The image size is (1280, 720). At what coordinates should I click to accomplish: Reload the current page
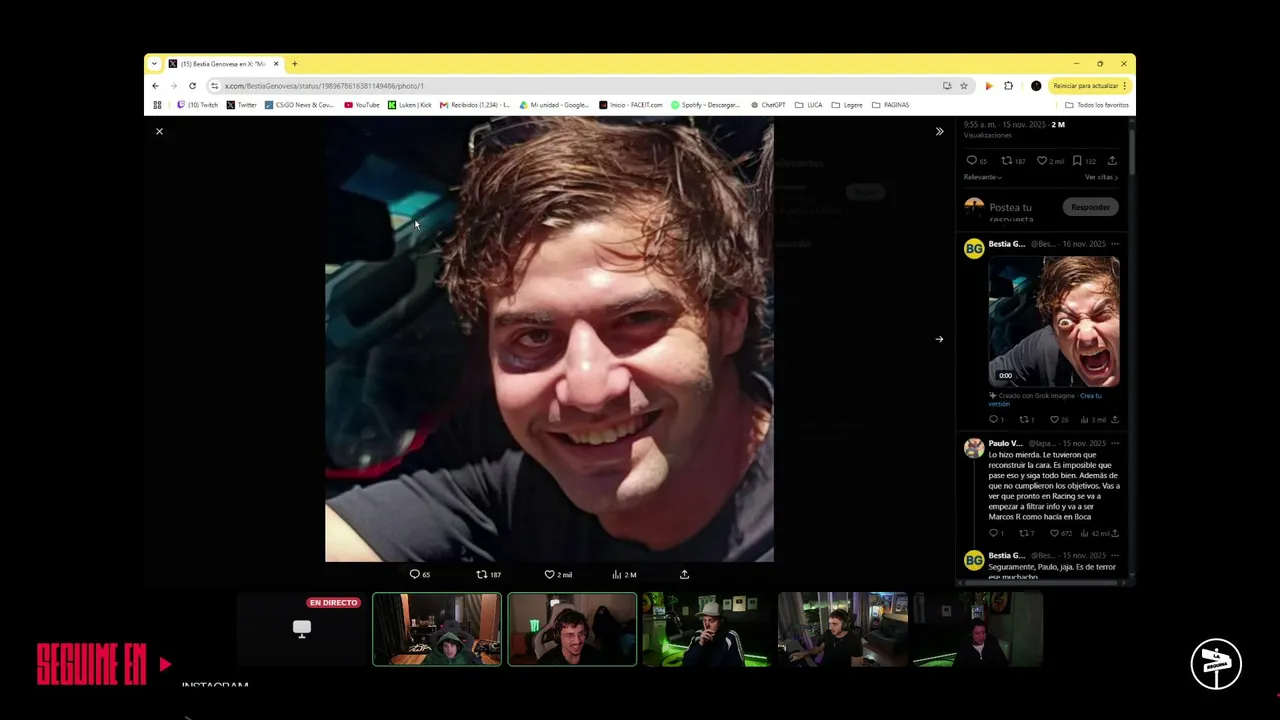192,86
